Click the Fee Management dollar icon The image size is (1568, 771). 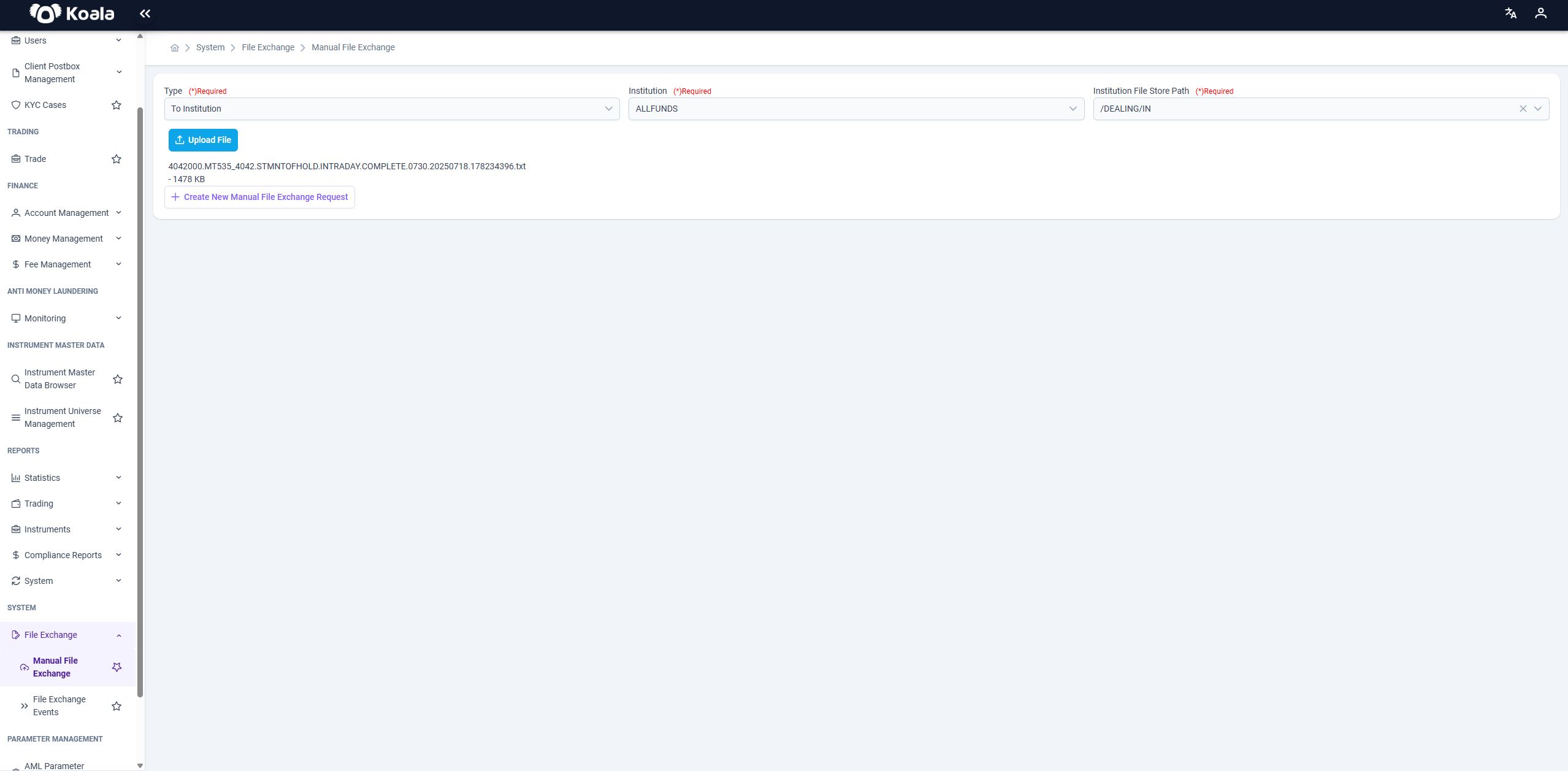16,264
